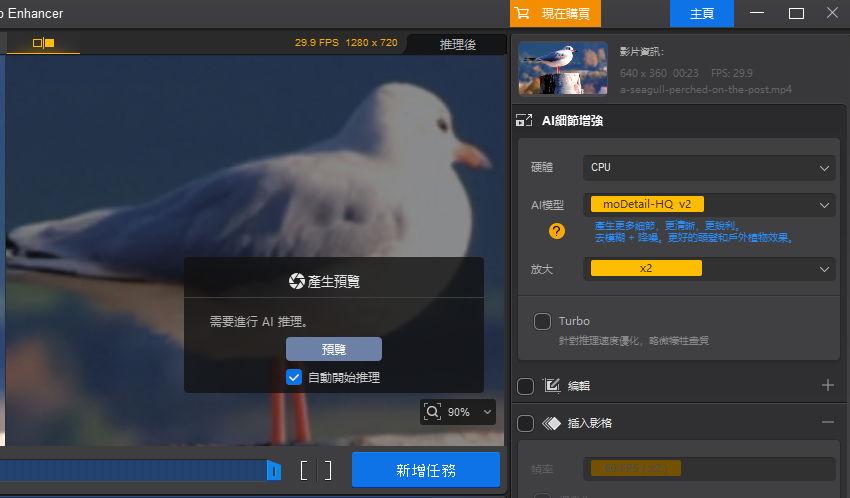This screenshot has width=850, height=498.
Task: Maximize the application window
Action: 796,13
